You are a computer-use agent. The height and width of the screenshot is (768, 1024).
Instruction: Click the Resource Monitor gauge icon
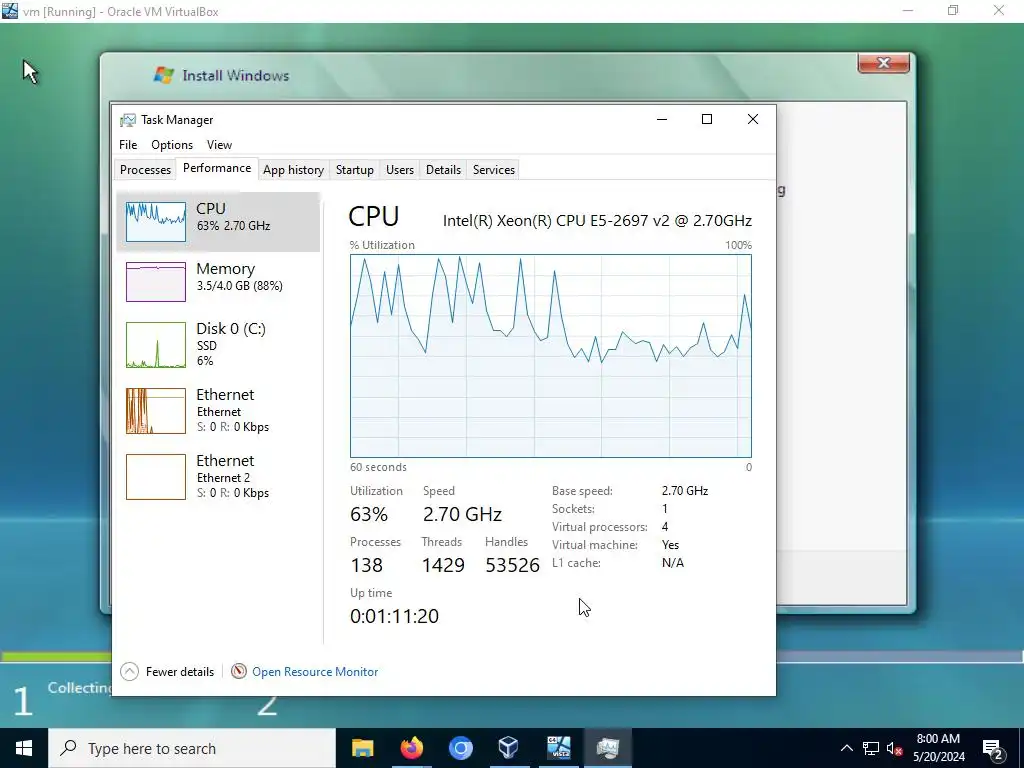click(239, 671)
